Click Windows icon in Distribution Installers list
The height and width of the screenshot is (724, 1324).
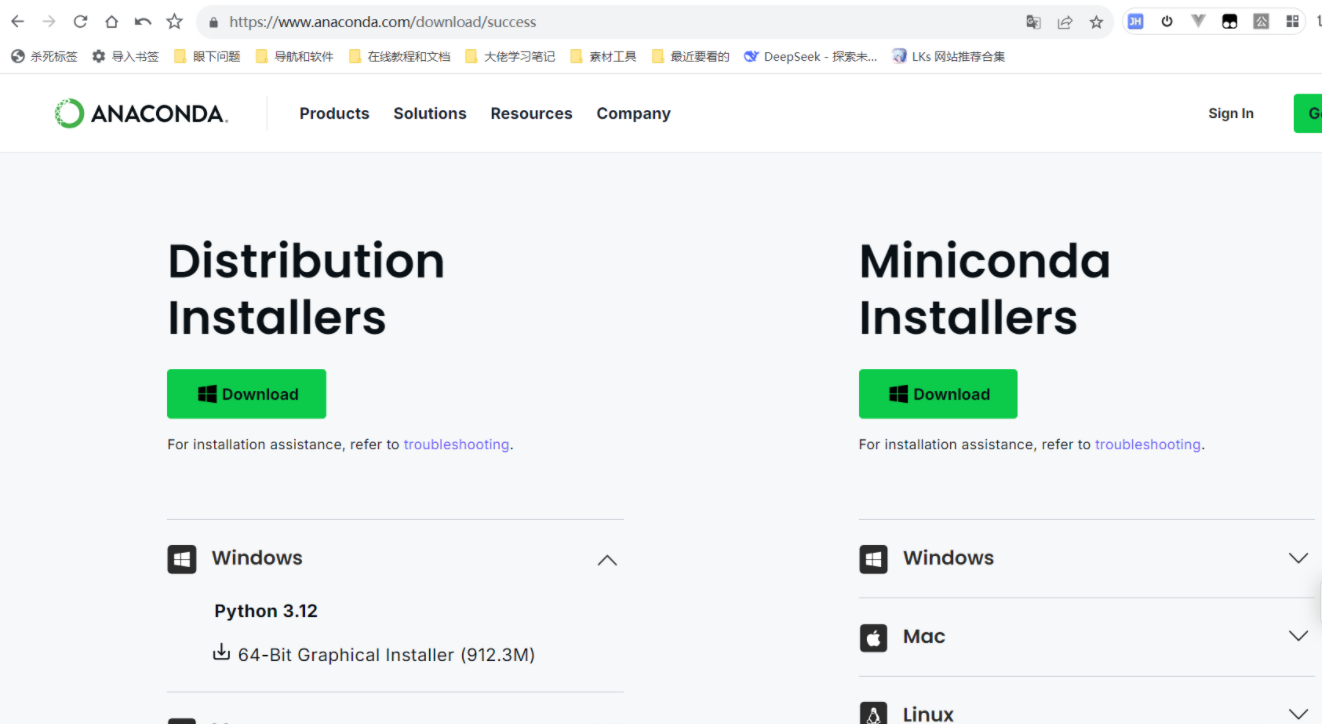click(x=181, y=559)
